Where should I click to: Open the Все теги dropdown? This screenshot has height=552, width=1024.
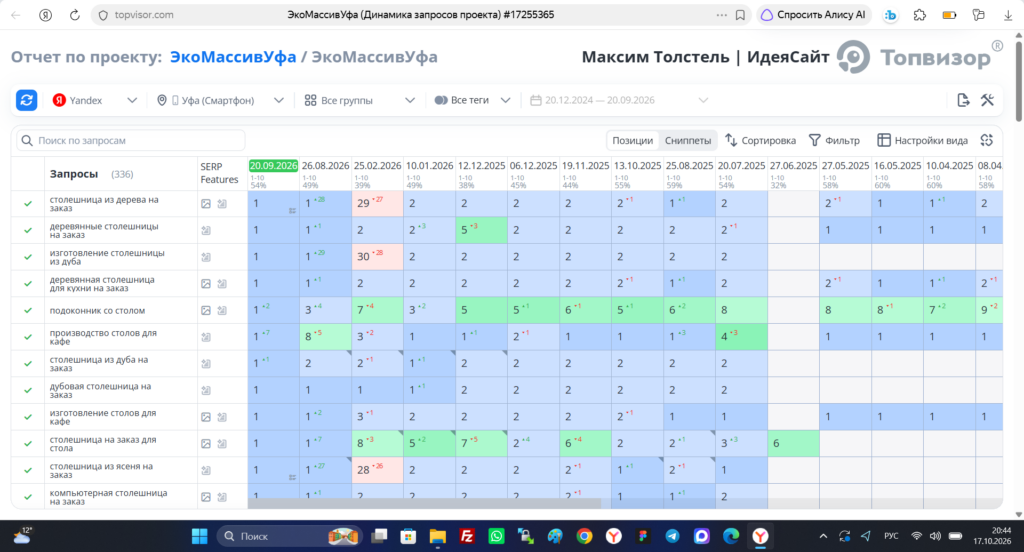[x=472, y=100]
